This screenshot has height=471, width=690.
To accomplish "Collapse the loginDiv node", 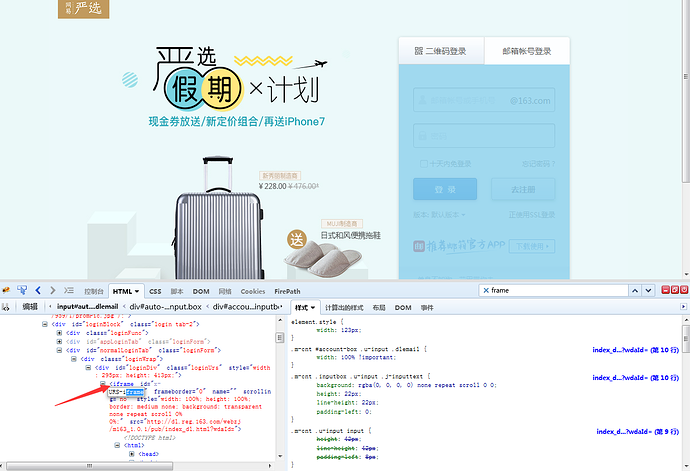I will [x=88, y=368].
